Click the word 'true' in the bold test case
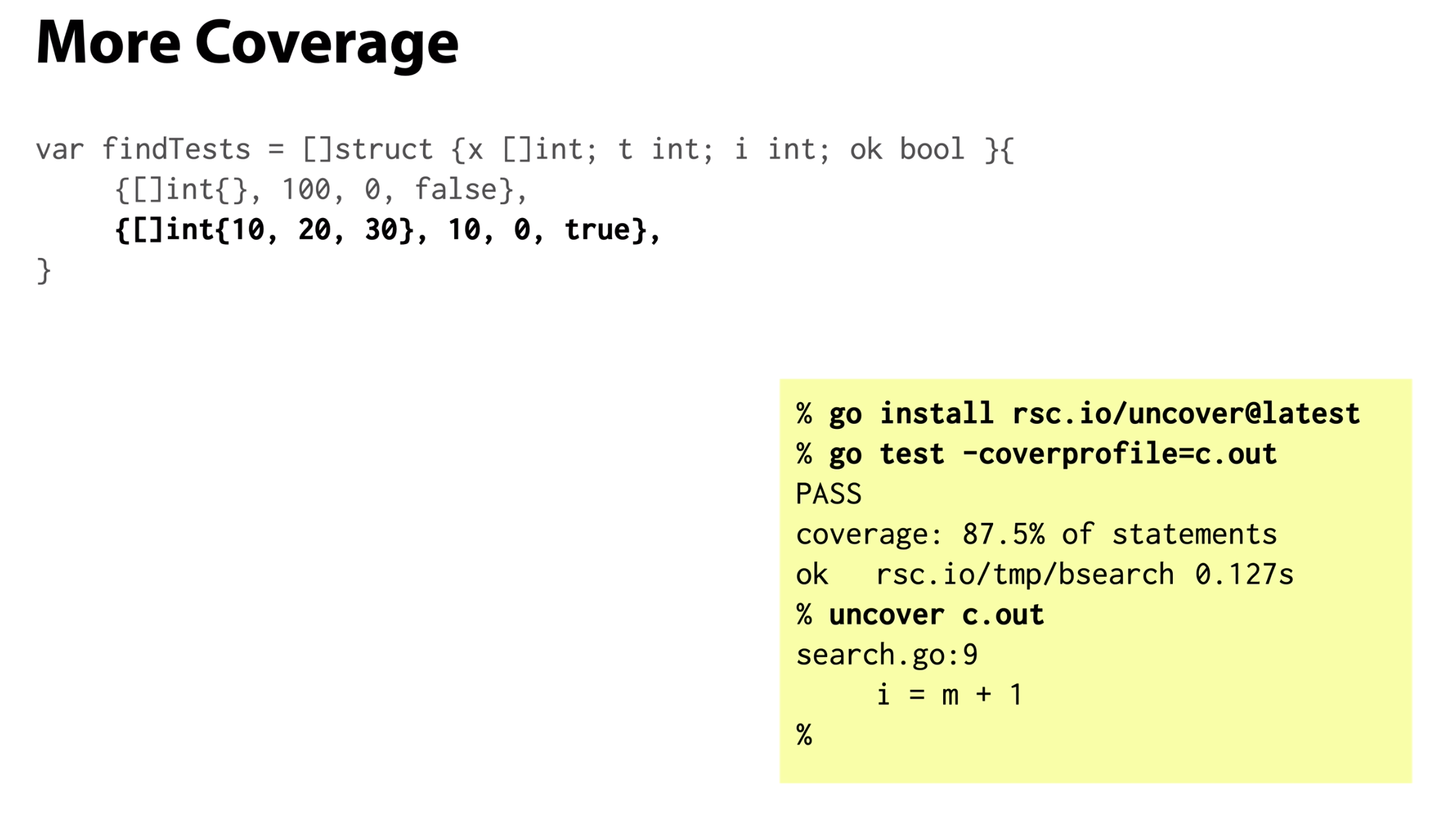The height and width of the screenshot is (823, 1456). point(597,230)
